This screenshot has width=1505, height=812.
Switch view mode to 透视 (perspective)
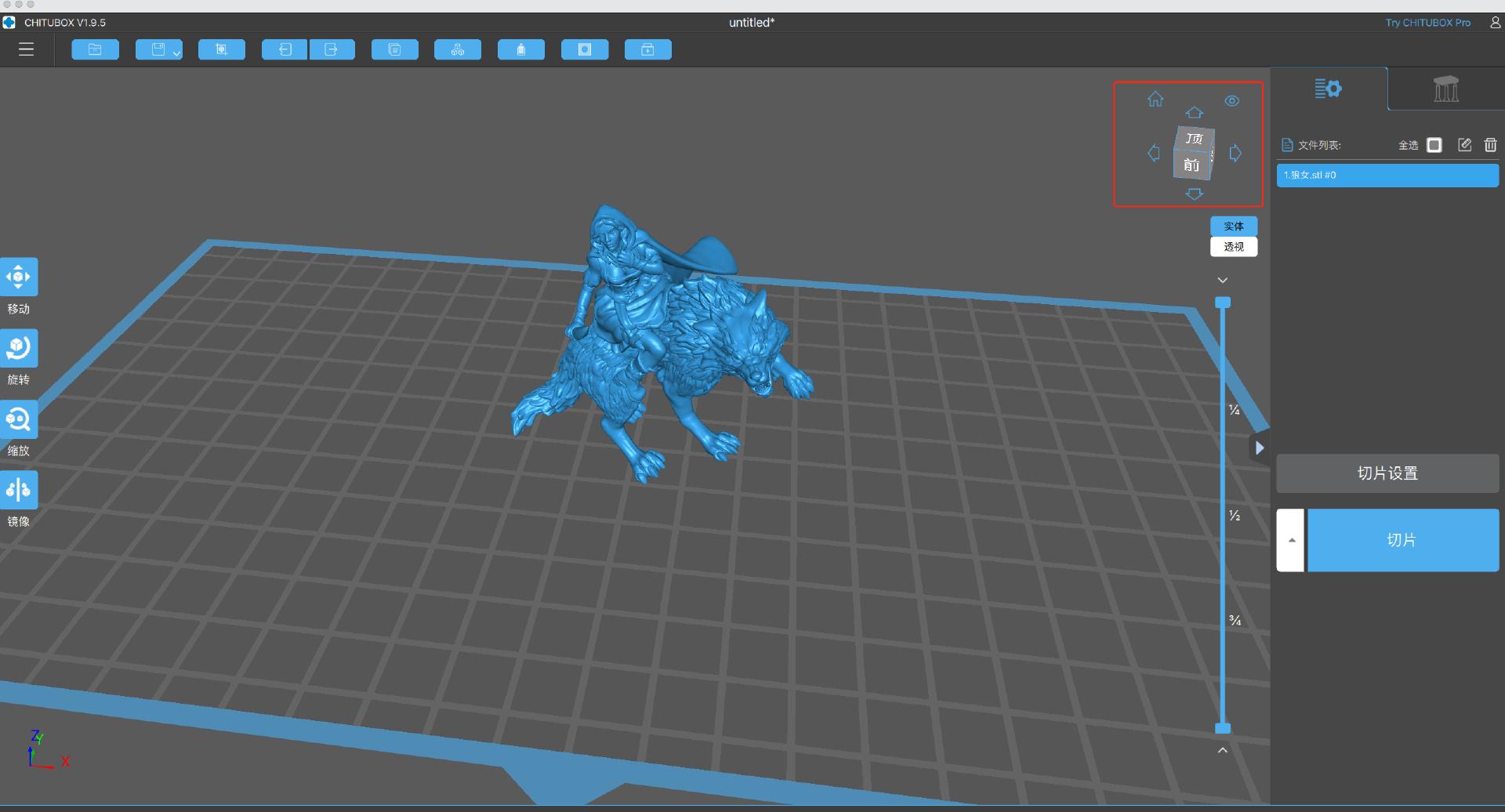pos(1233,246)
